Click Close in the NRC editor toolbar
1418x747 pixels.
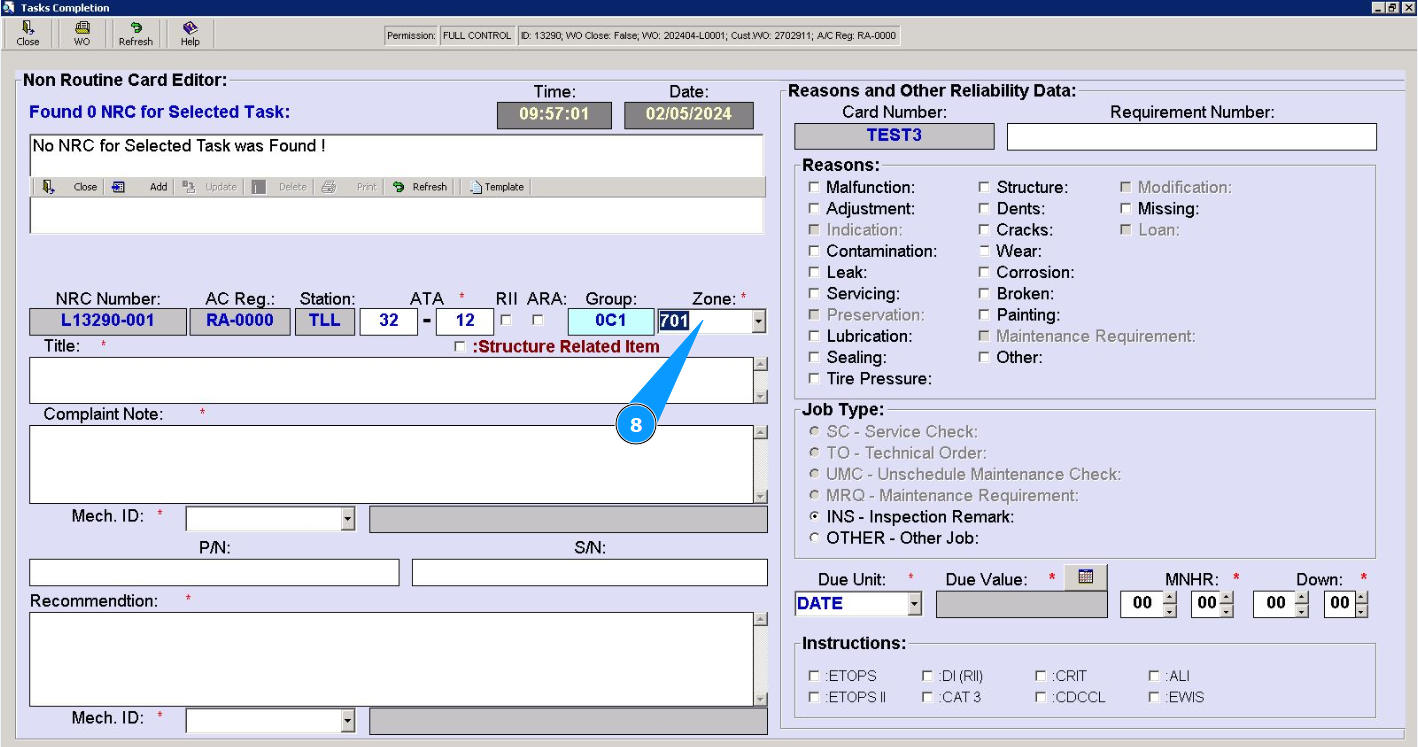71,187
